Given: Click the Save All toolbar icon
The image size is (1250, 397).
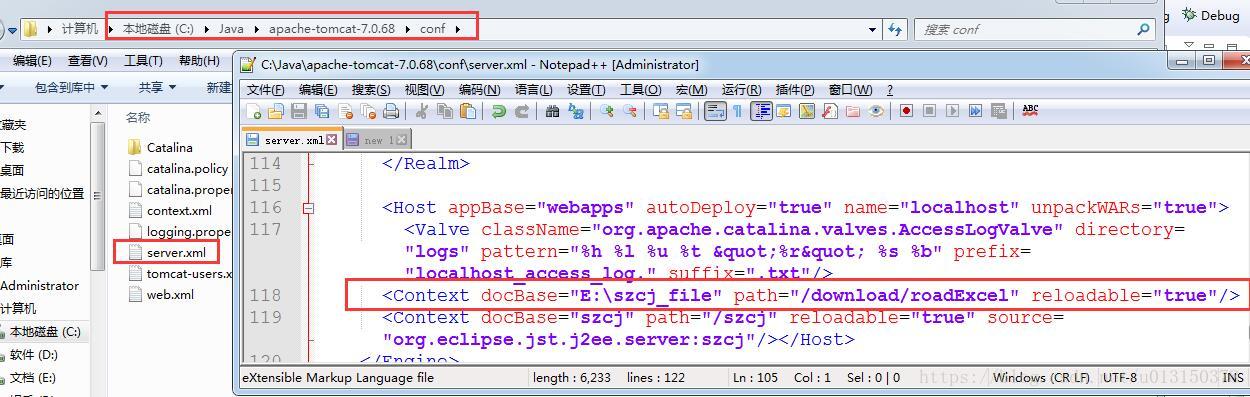Looking at the screenshot, I should coord(322,111).
